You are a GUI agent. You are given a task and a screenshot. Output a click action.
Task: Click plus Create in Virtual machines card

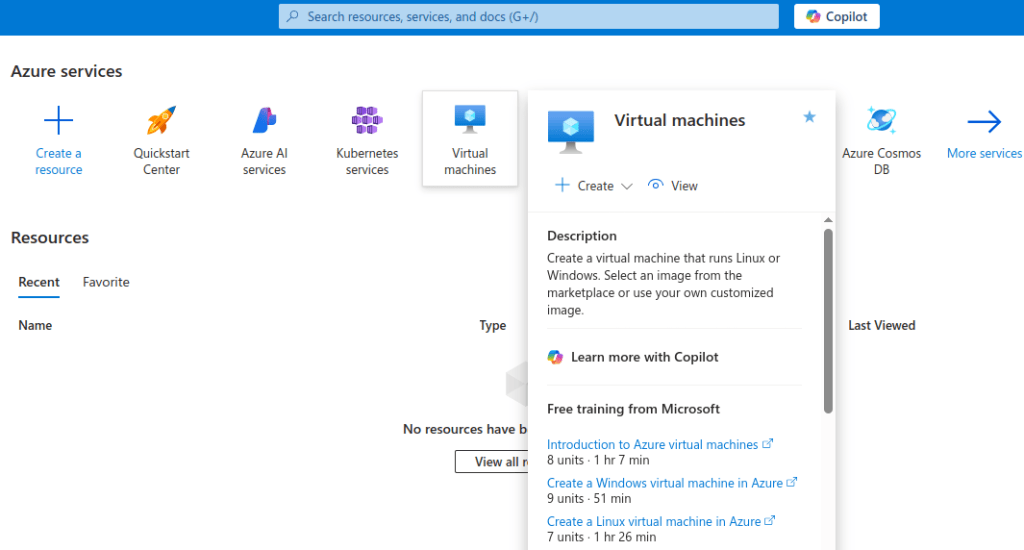[584, 186]
